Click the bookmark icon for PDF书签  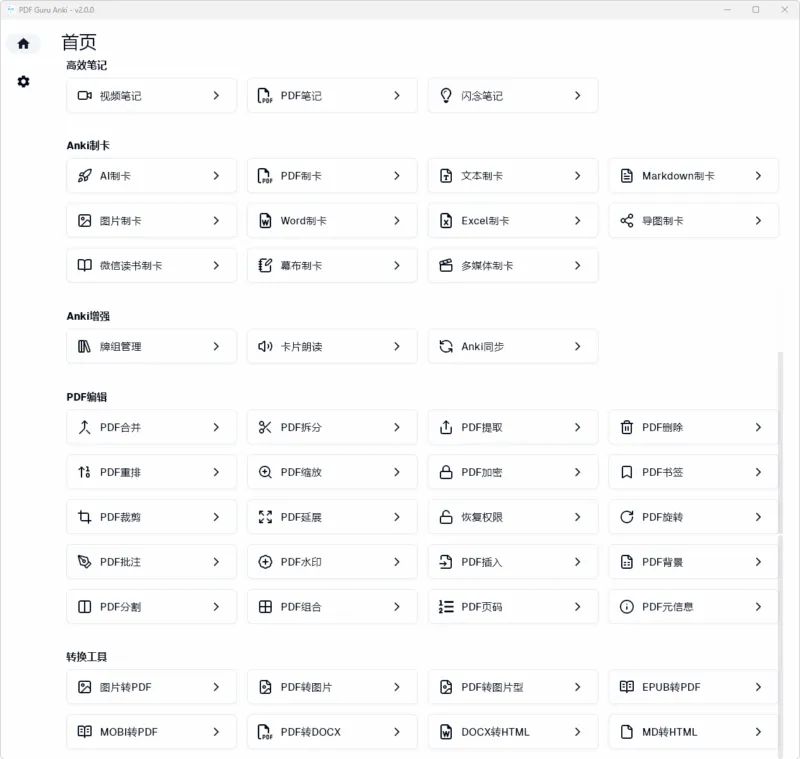click(627, 472)
